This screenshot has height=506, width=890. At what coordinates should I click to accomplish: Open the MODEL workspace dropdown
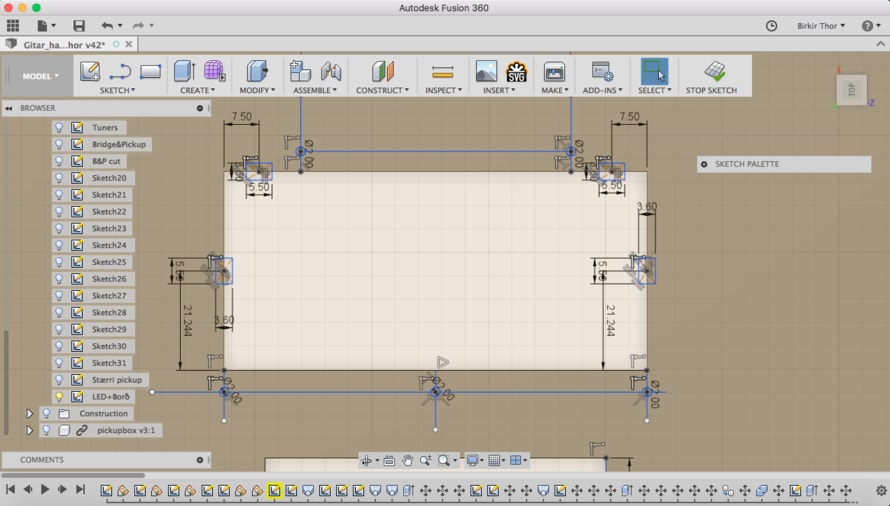40,76
